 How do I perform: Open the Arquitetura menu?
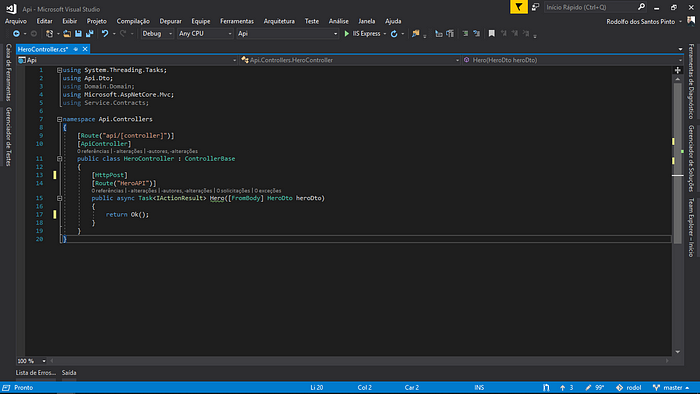279,21
